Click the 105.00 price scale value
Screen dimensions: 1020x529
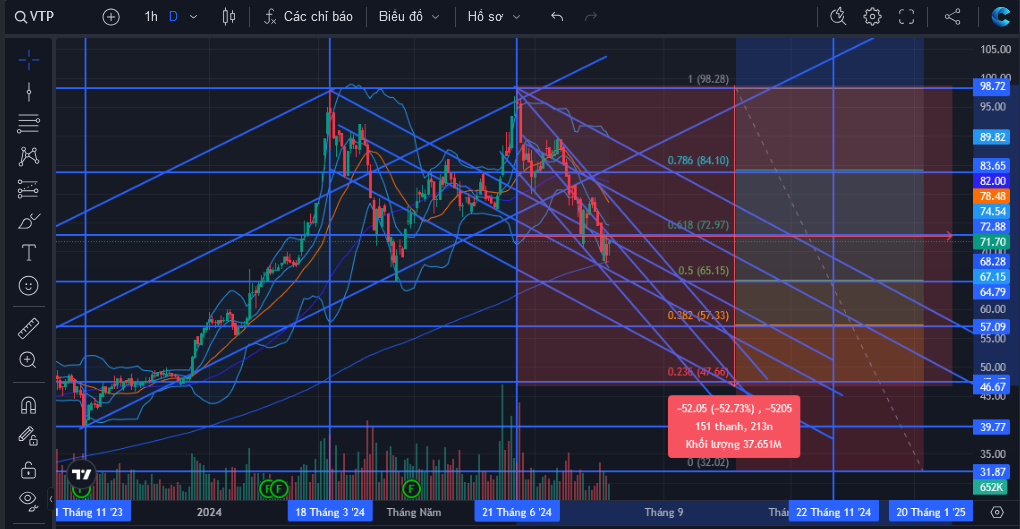[995, 49]
